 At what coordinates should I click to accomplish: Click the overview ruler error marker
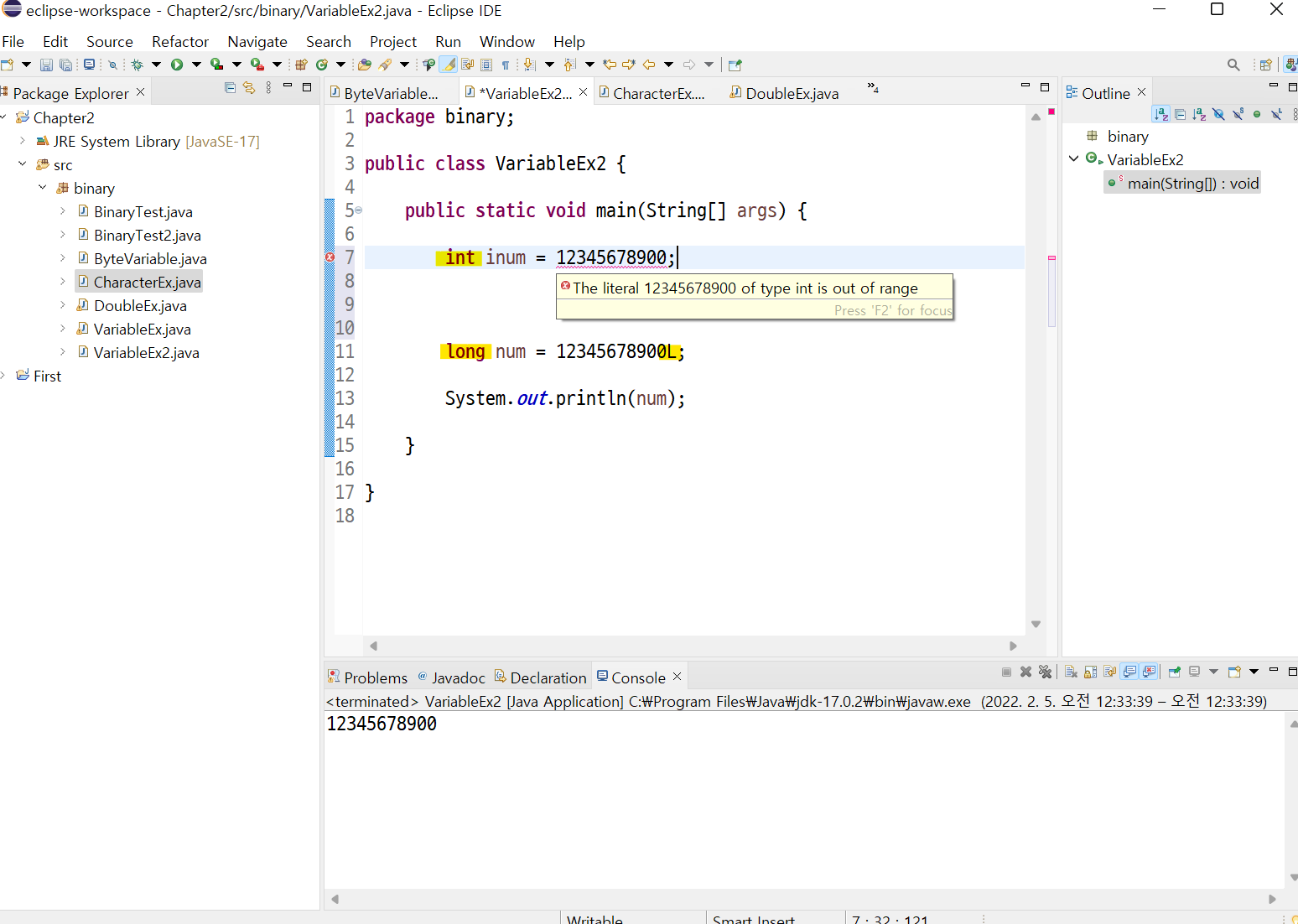click(1051, 257)
